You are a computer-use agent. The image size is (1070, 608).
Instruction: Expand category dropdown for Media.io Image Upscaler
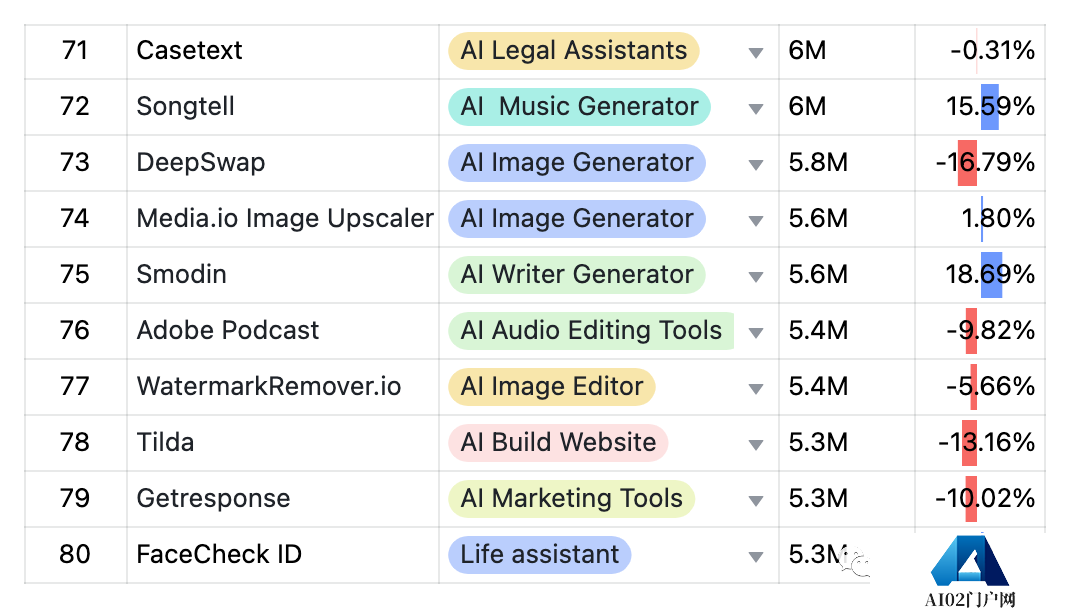pyautogui.click(x=755, y=220)
